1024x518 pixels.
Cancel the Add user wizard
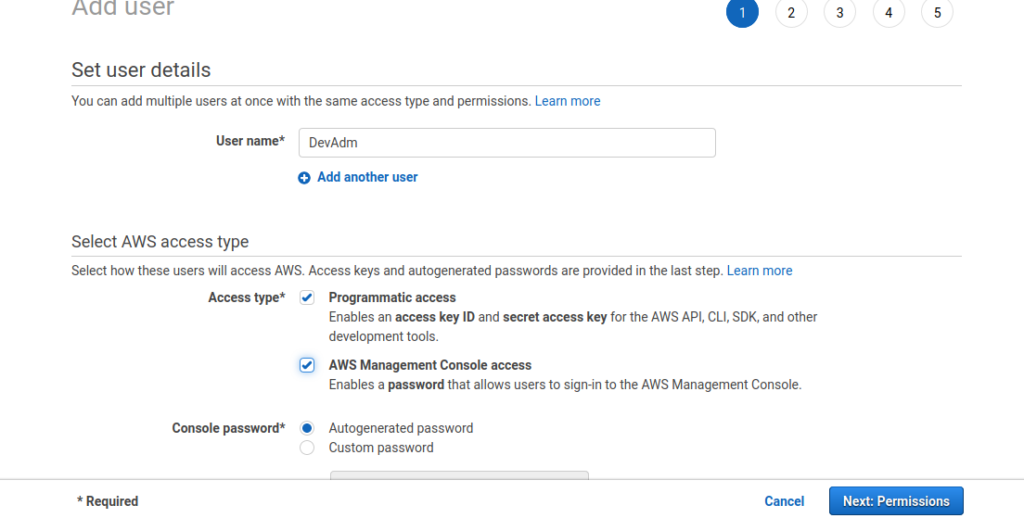pos(784,501)
